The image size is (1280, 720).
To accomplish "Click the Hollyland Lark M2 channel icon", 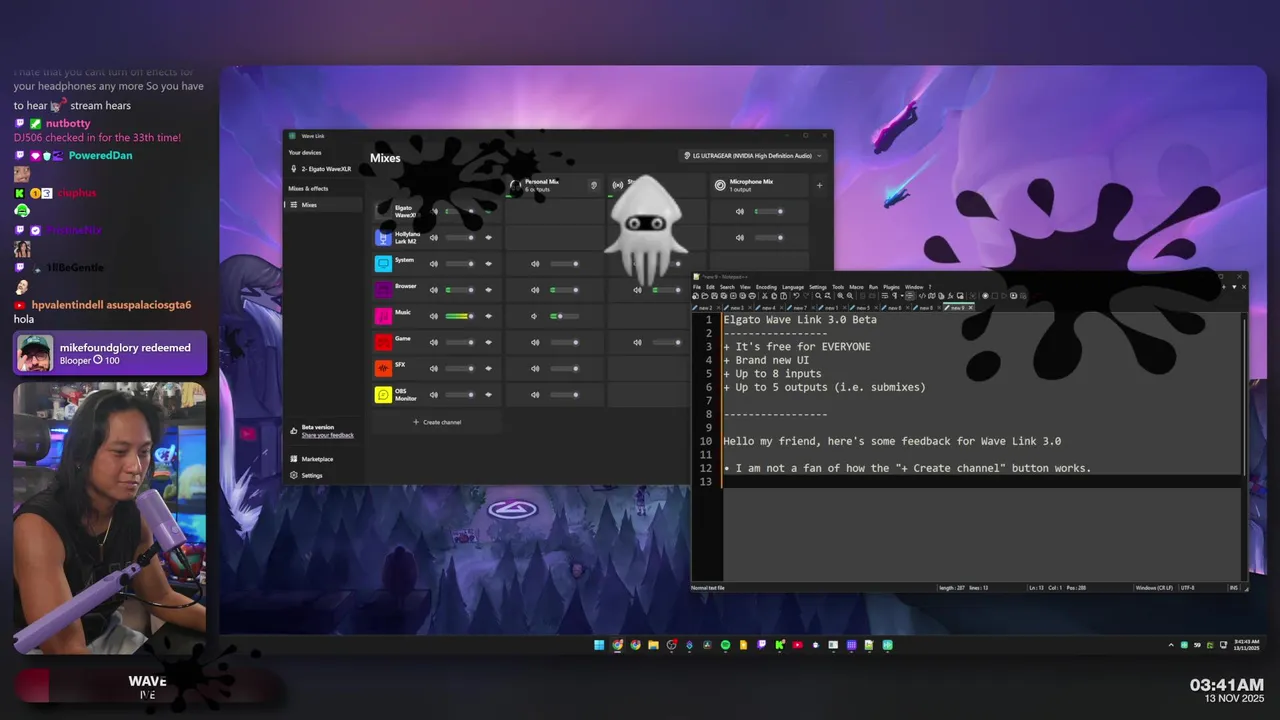I will click(x=383, y=237).
